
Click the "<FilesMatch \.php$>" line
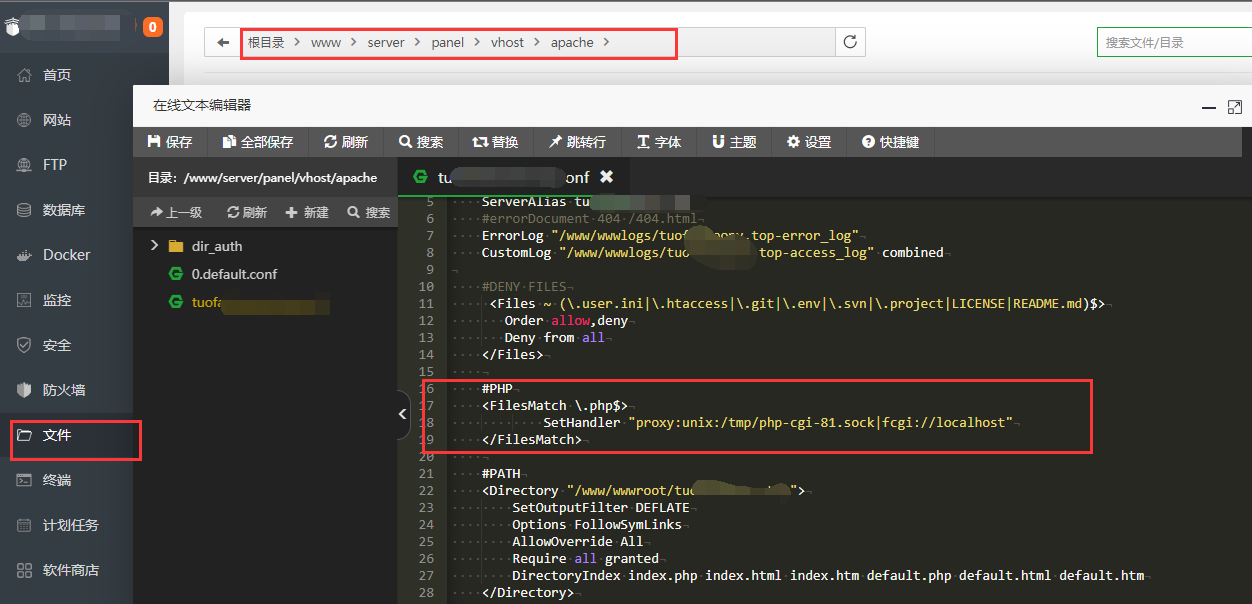(554, 405)
